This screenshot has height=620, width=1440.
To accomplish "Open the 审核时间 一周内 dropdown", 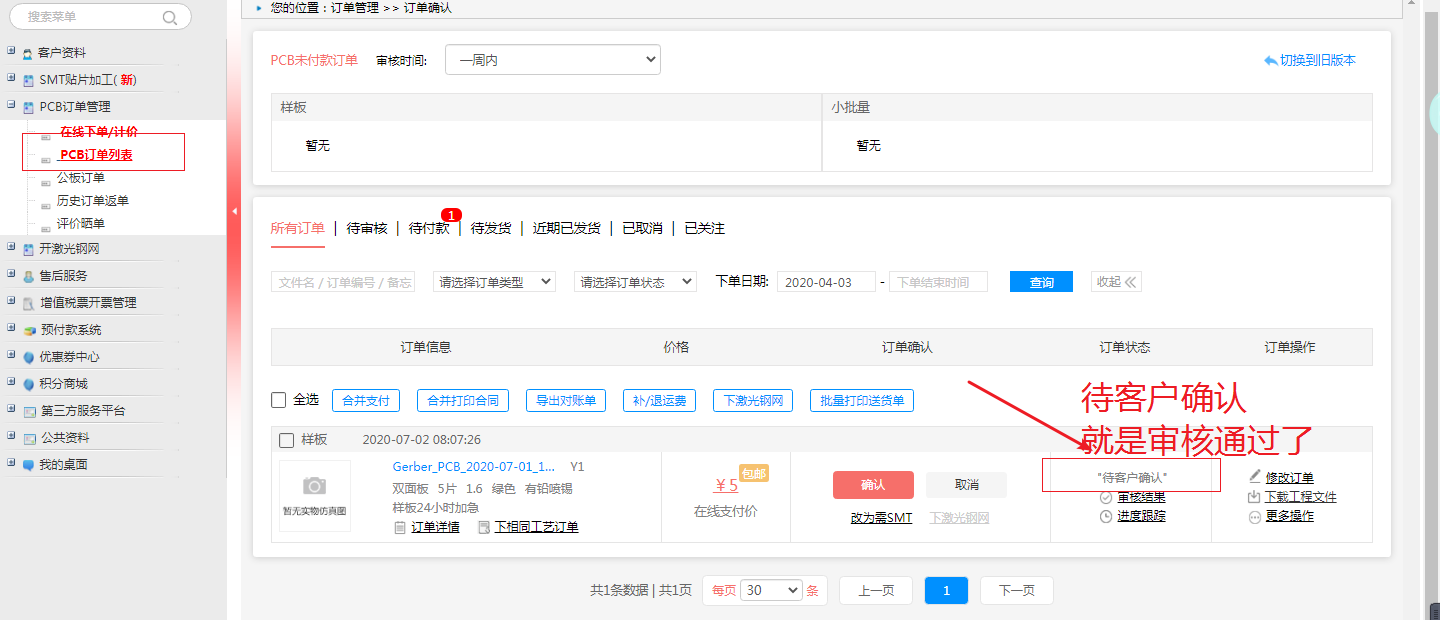I will [x=552, y=60].
